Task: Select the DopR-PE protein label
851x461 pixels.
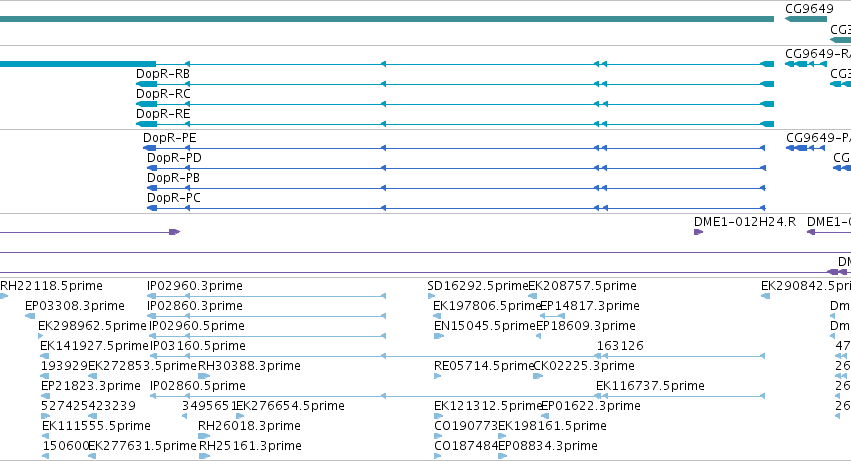Action: pyautogui.click(x=170, y=138)
